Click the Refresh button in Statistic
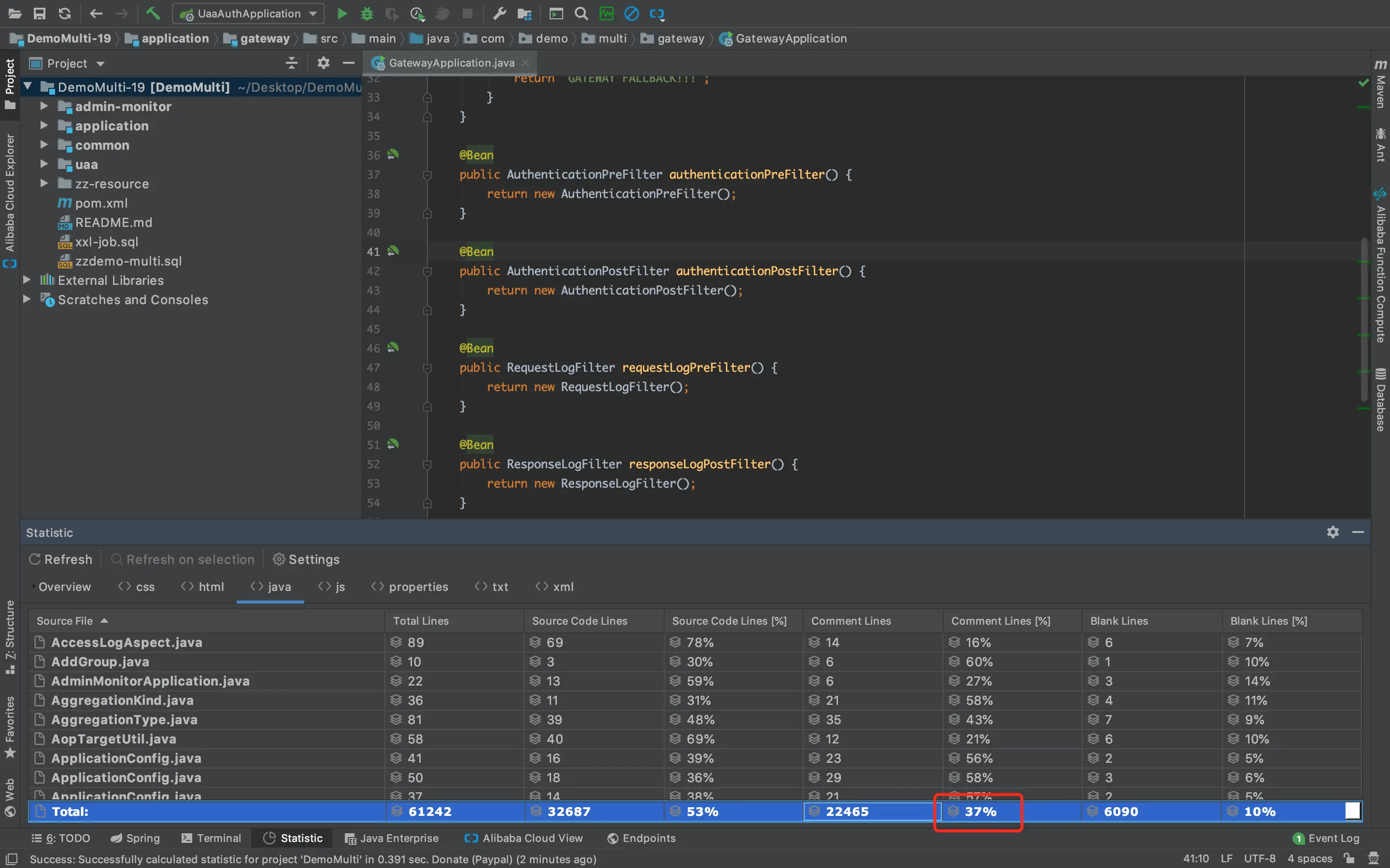The height and width of the screenshot is (868, 1390). click(x=60, y=559)
